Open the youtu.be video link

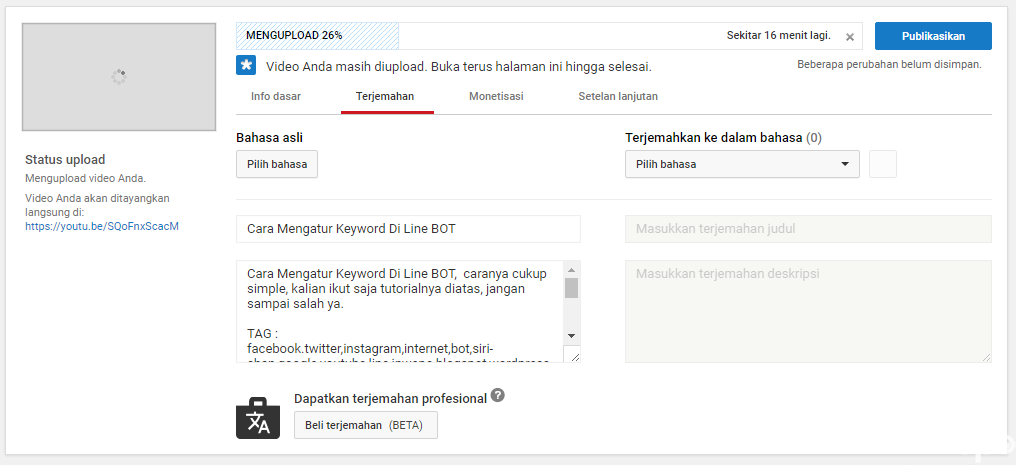pyautogui.click(x=102, y=227)
